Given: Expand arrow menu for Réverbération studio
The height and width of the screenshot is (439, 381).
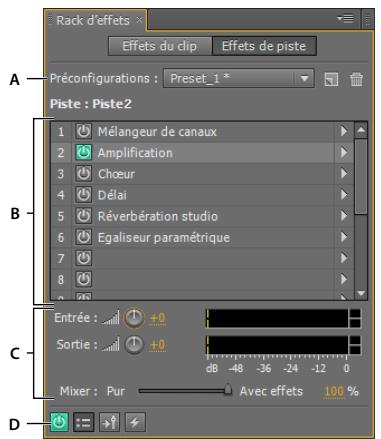Looking at the screenshot, I should [344, 216].
